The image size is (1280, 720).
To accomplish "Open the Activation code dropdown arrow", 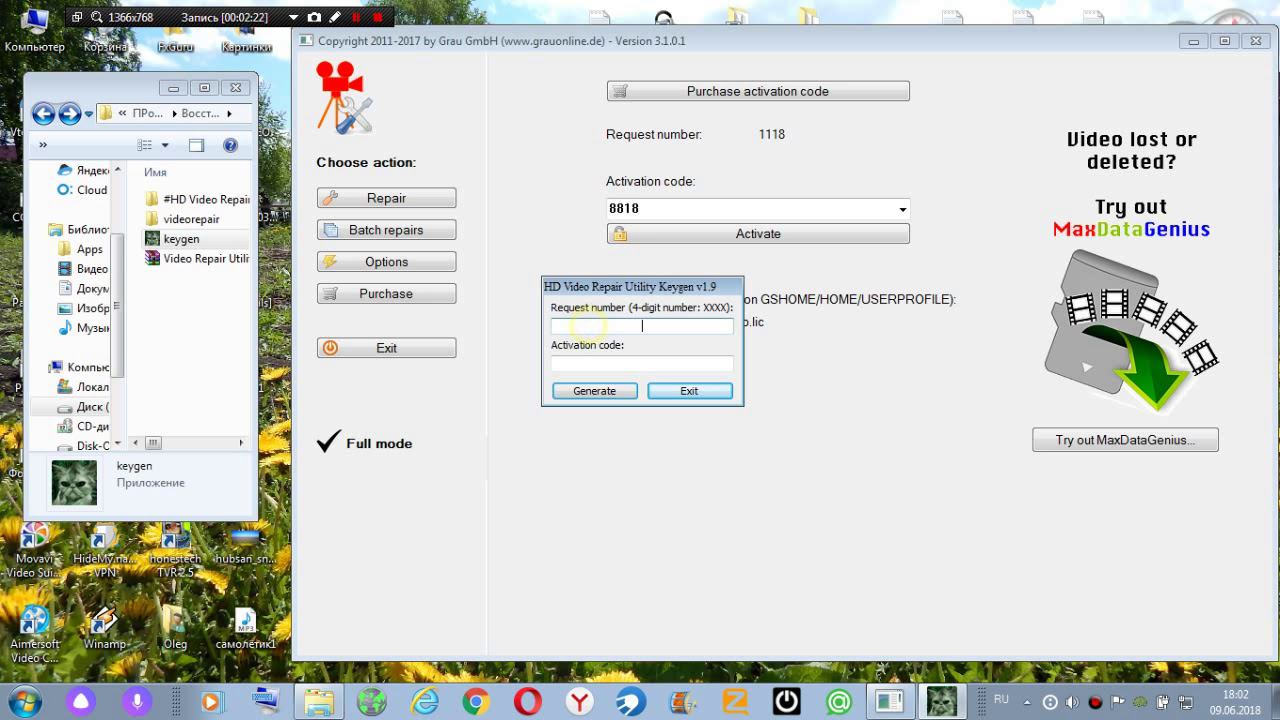I will (902, 209).
